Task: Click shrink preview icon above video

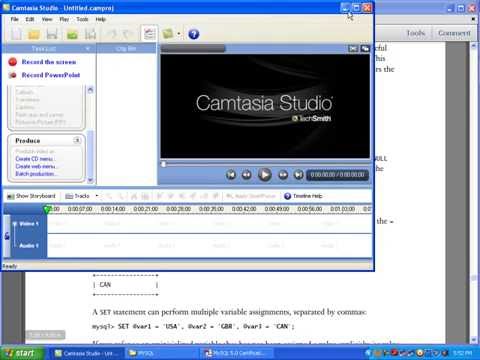Action: point(353,49)
